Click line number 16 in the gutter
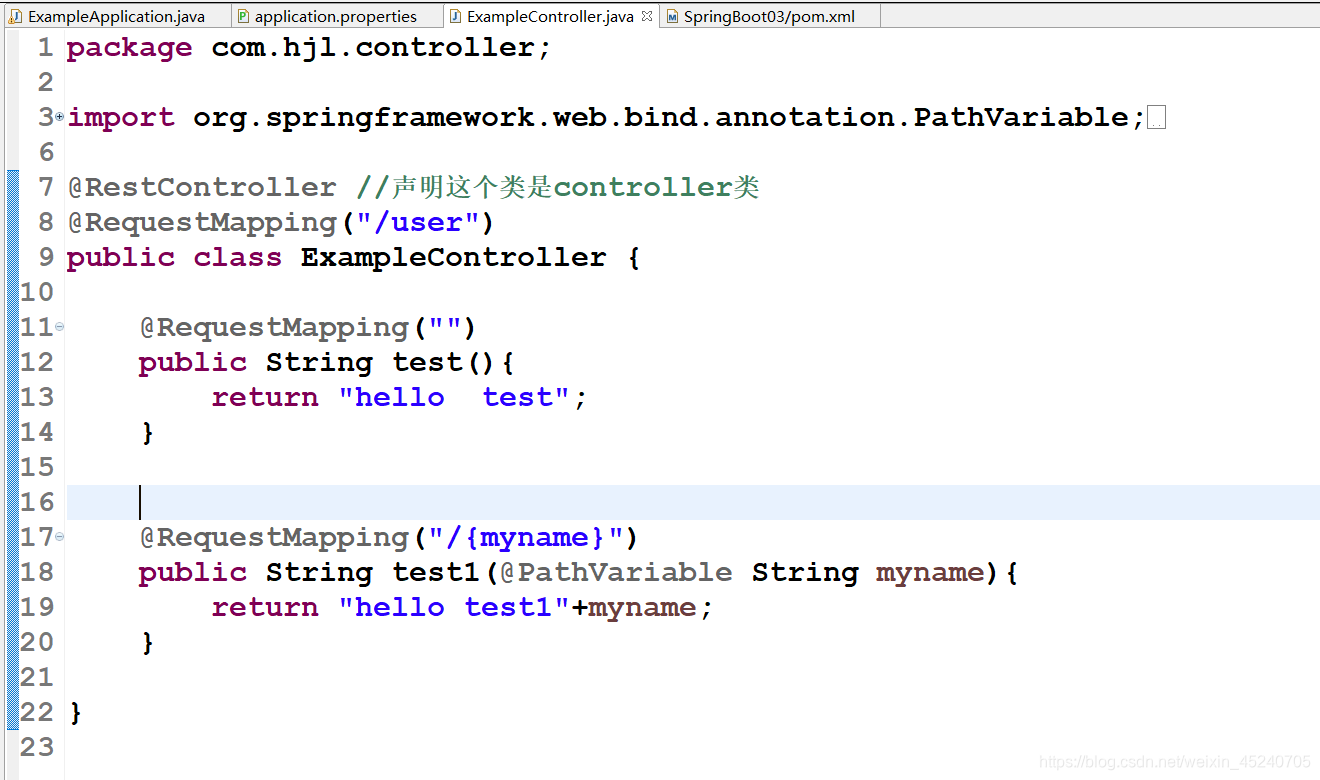Viewport: 1320px width, 780px height. [37, 501]
